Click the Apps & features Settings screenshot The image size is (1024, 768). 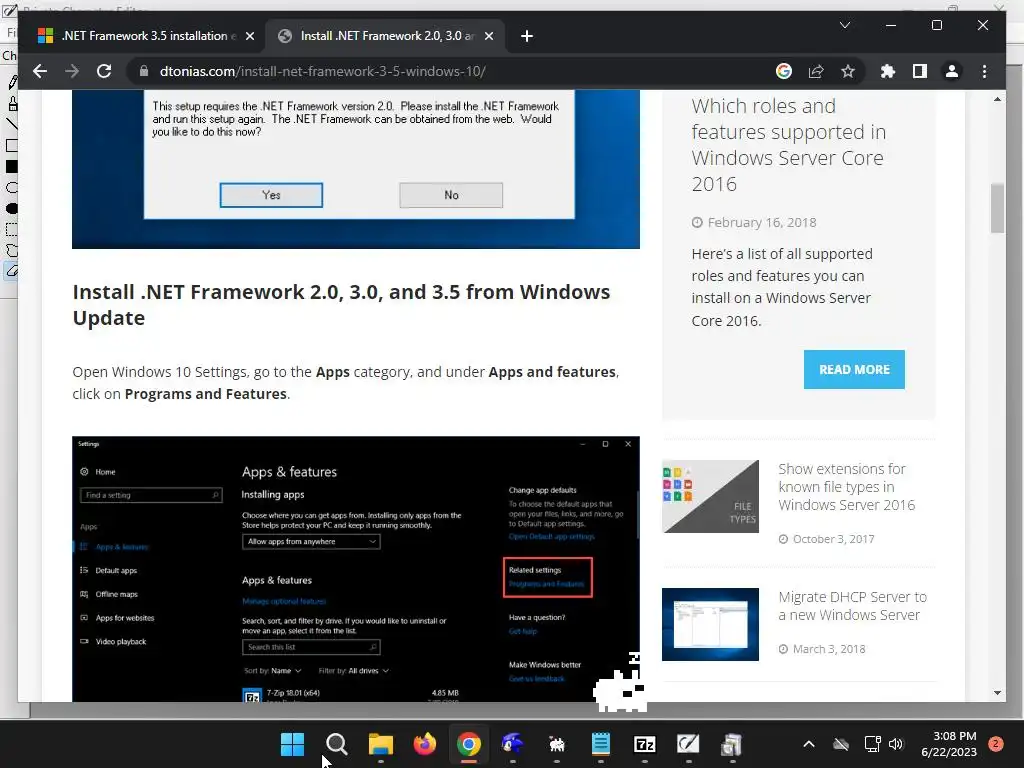click(356, 569)
